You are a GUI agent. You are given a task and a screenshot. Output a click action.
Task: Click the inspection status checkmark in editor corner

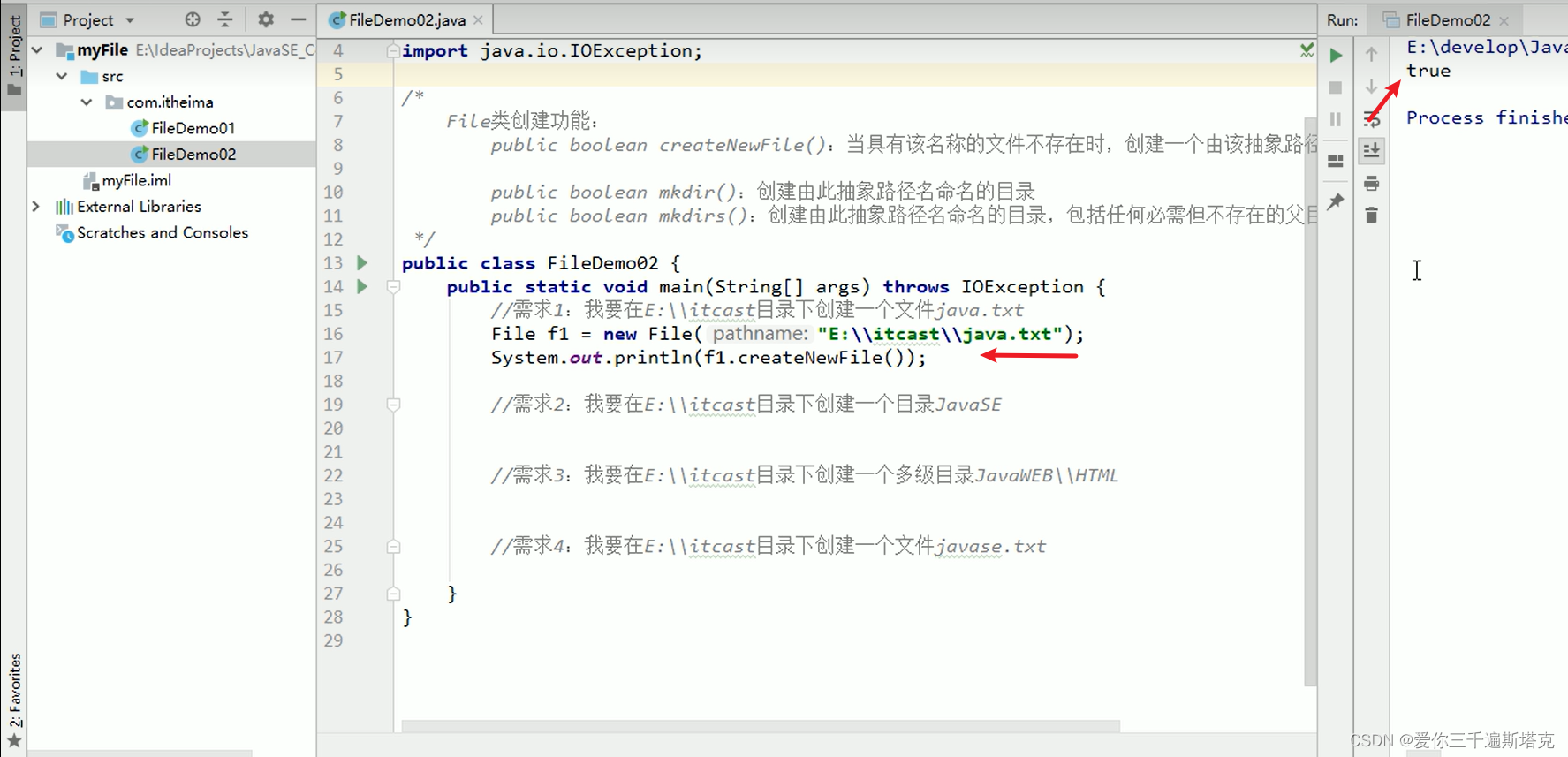point(1307,50)
